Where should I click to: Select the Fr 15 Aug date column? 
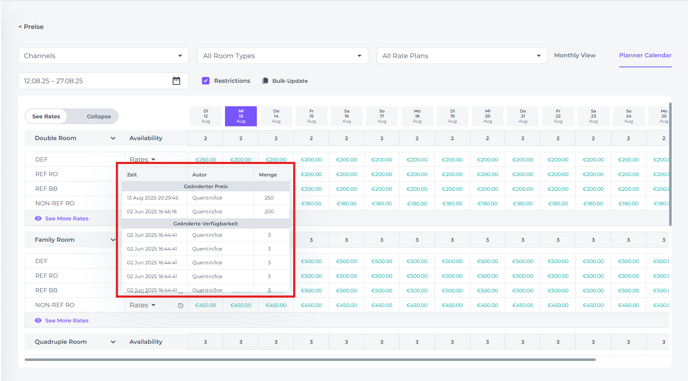tap(311, 116)
